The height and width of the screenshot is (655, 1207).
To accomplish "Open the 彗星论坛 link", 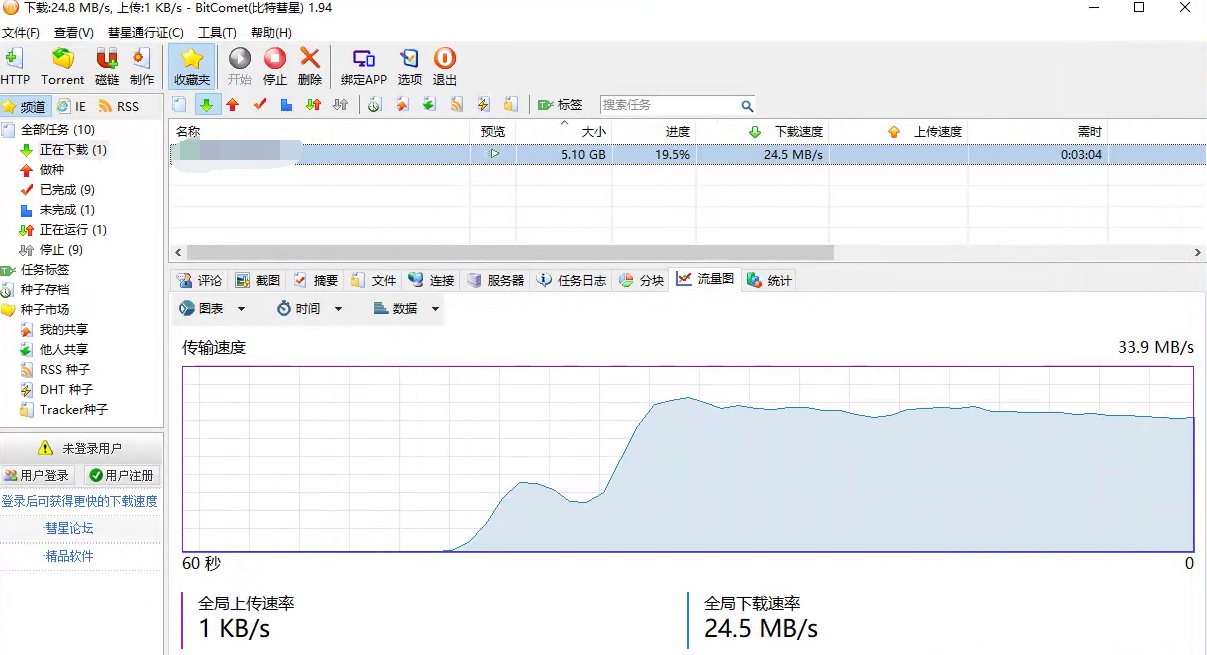I will click(69, 528).
